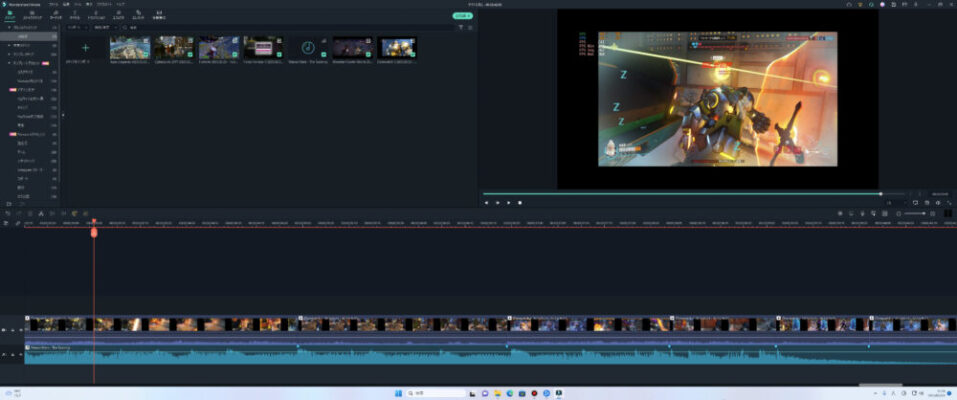This screenshot has height=400, width=957.
Task: Click the filter icon in media panel
Action: coord(461,27)
